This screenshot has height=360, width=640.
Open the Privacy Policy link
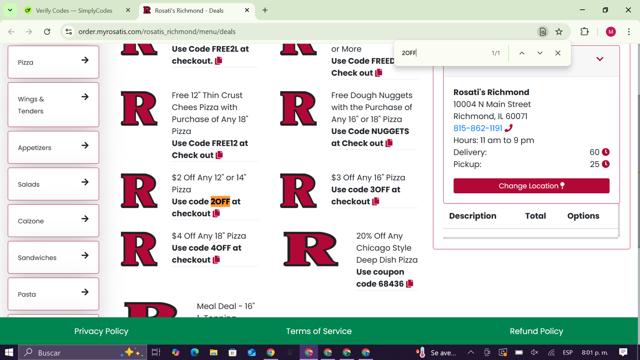pyautogui.click(x=101, y=331)
